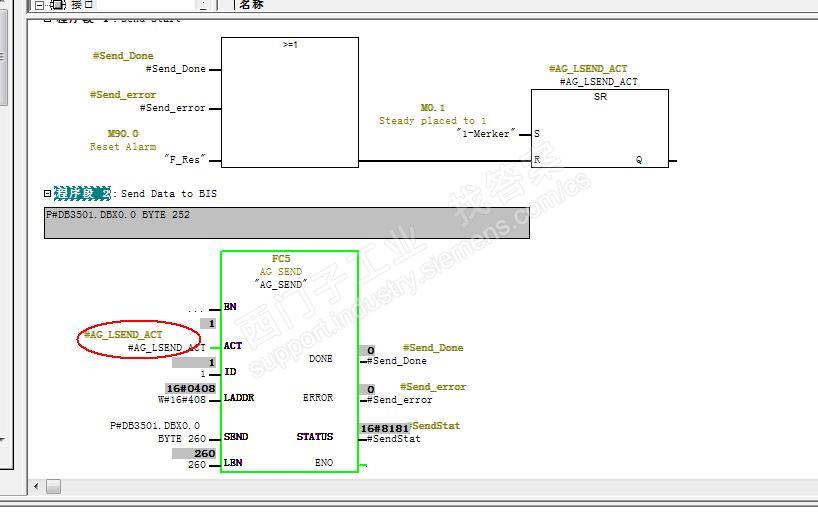Select black #AG_LSEND_ACT operand above SR block

coord(599,82)
